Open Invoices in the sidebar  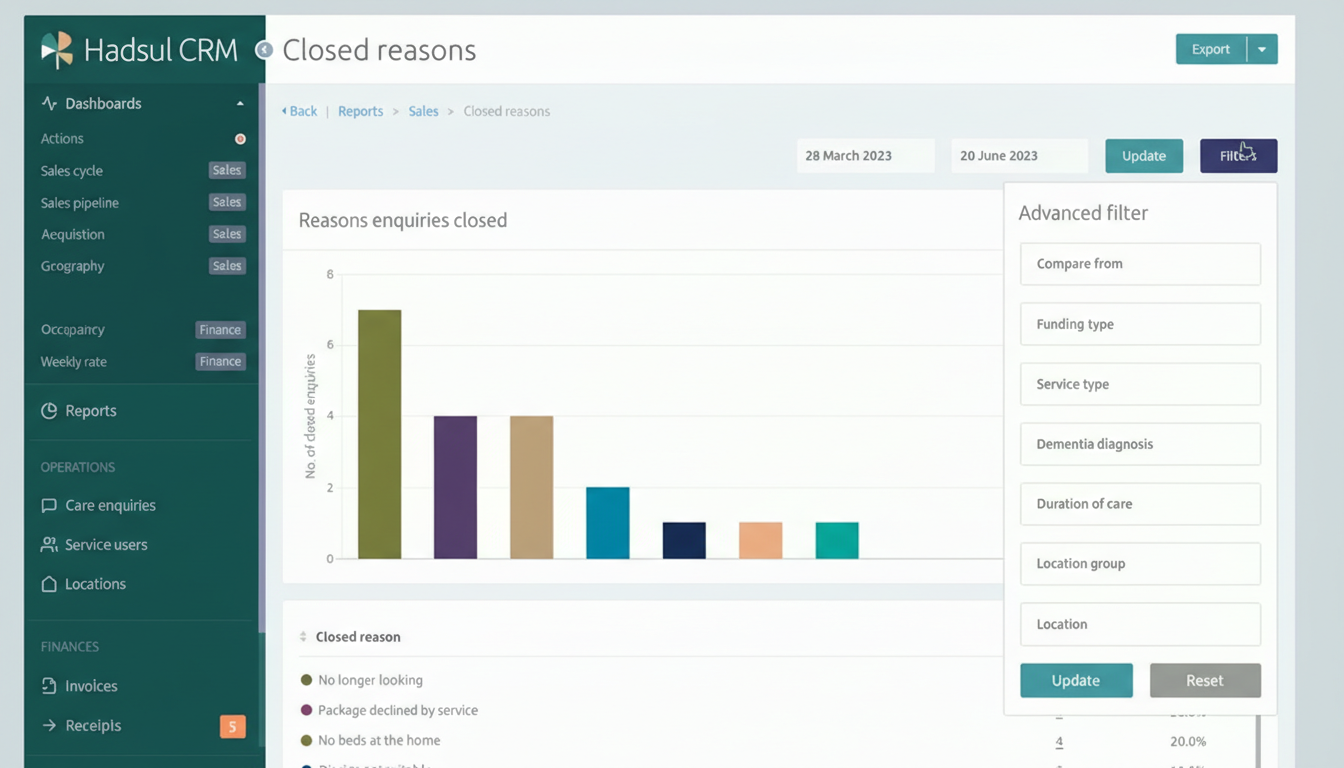click(x=91, y=686)
